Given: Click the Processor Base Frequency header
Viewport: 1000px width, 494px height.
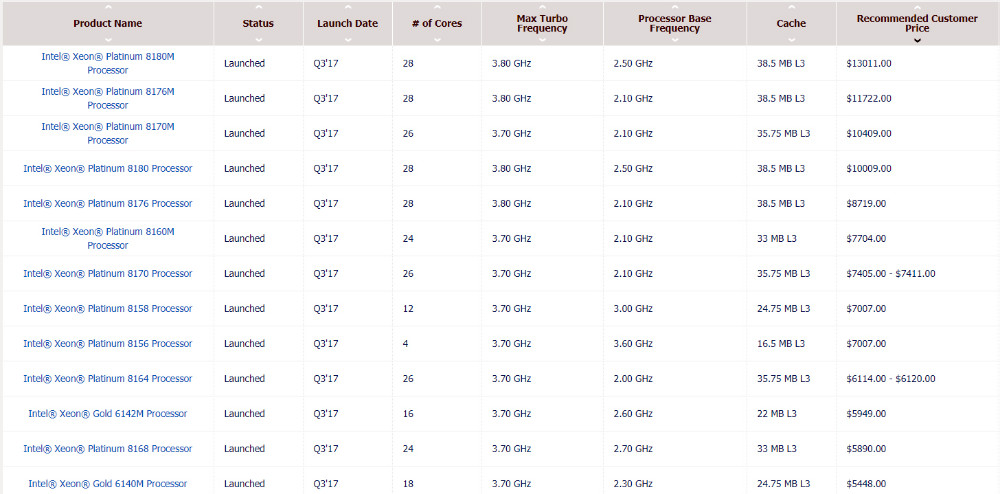Looking at the screenshot, I should (x=675, y=24).
